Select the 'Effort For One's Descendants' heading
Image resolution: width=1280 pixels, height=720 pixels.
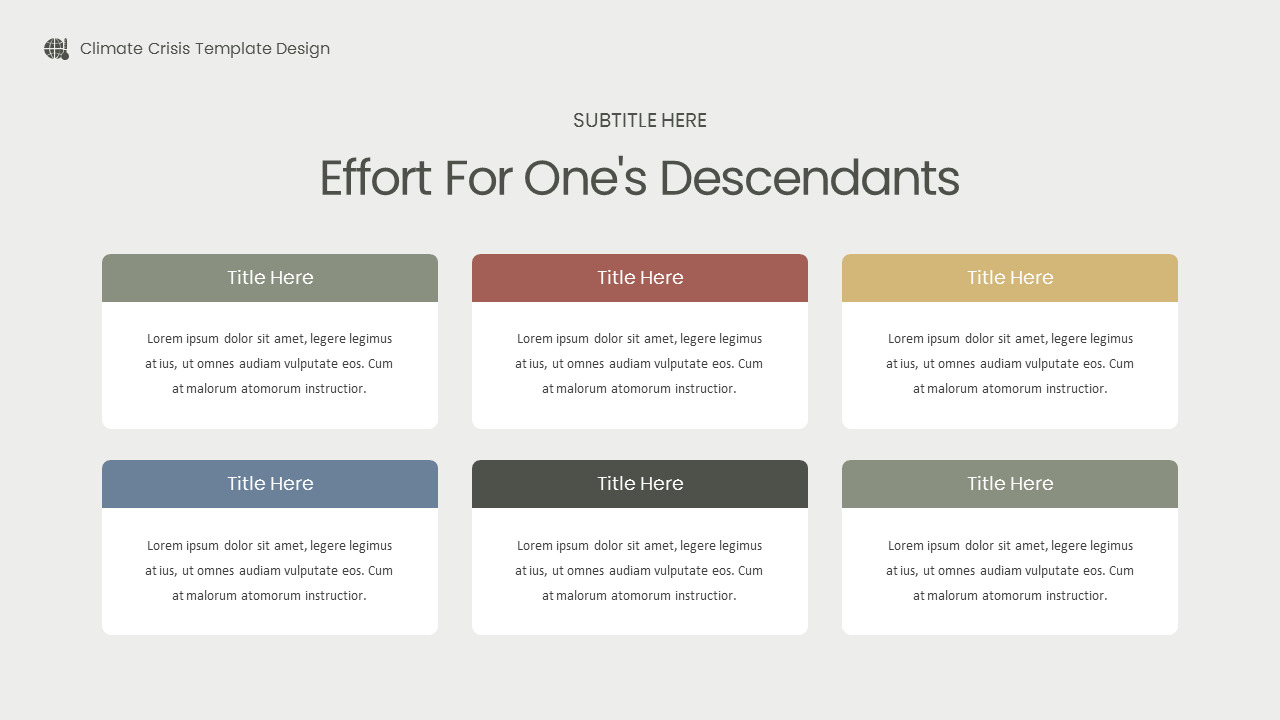[640, 179]
